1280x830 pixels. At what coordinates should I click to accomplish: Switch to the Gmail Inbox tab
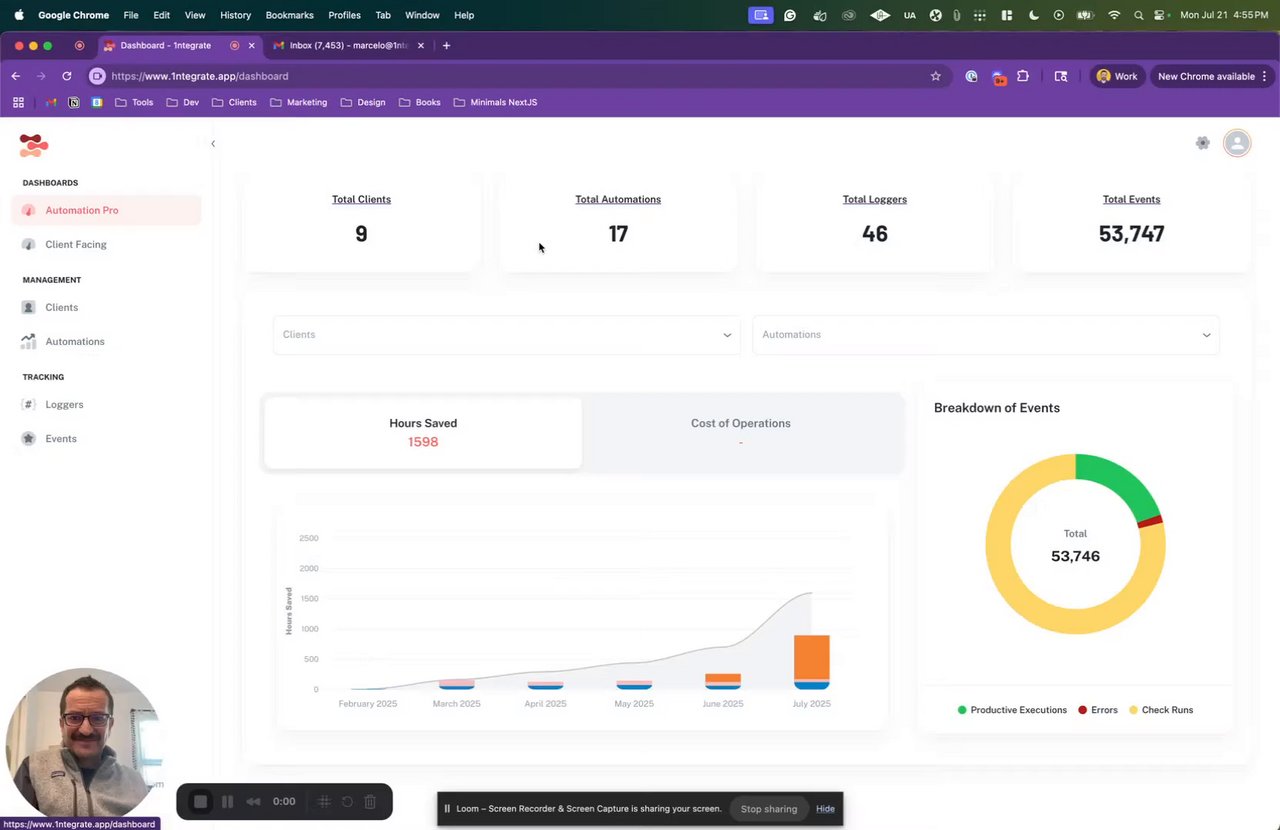(x=346, y=45)
